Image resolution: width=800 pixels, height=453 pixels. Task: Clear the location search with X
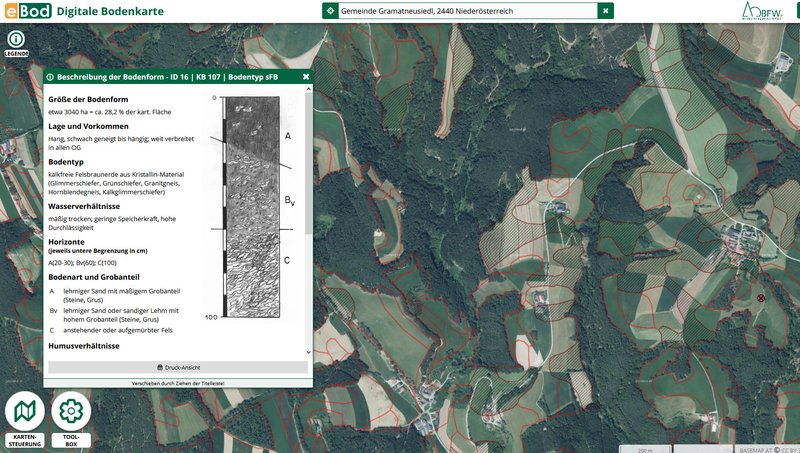click(x=605, y=11)
